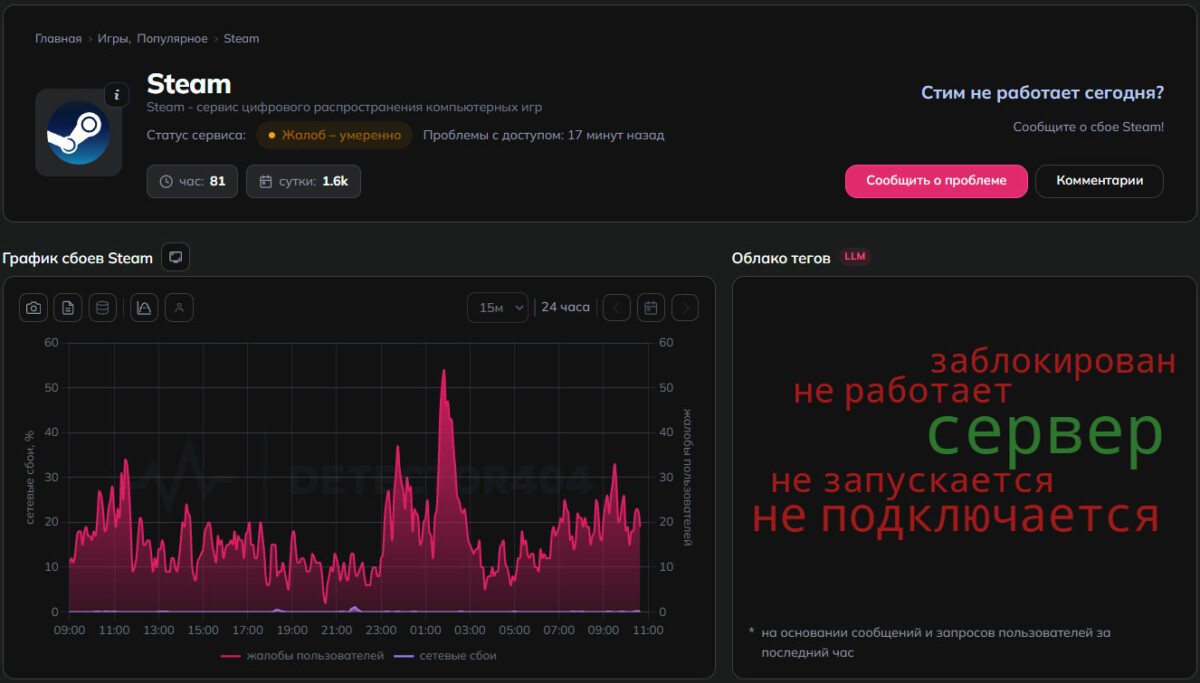Image resolution: width=1200 pixels, height=683 pixels.
Task: Toggle жалобы пользователей legend series
Action: [x=302, y=656]
